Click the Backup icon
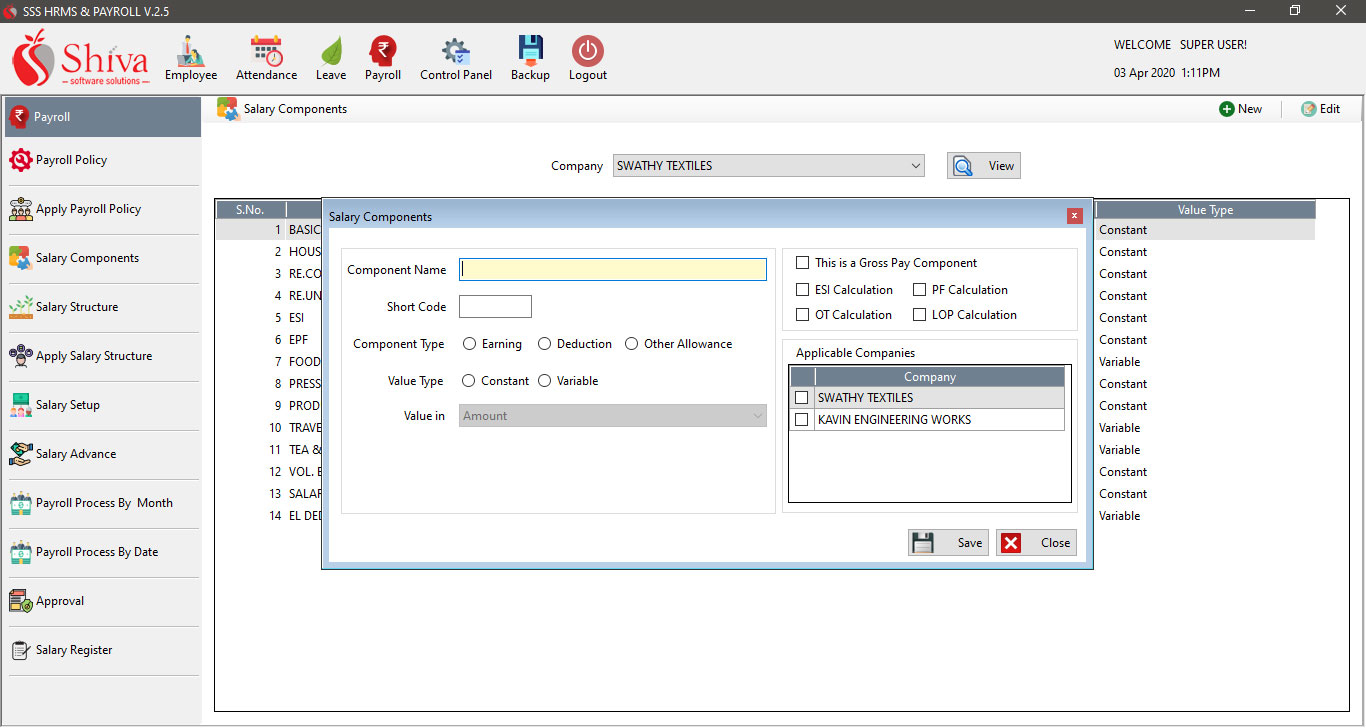This screenshot has height=728, width=1366. click(529, 58)
